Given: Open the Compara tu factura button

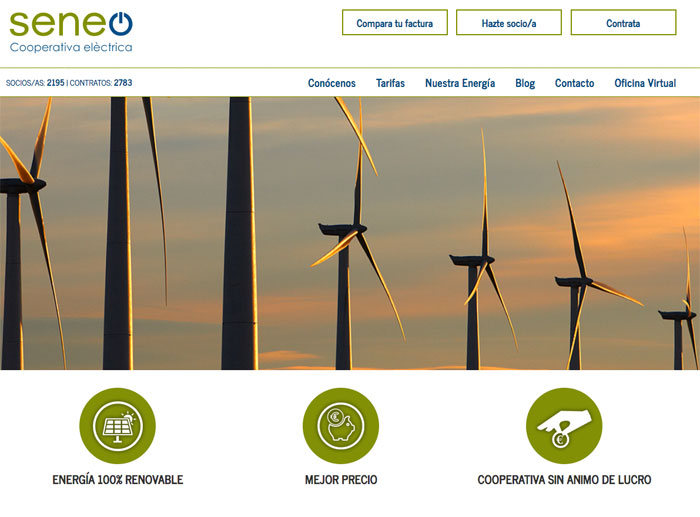Looking at the screenshot, I should (x=395, y=22).
